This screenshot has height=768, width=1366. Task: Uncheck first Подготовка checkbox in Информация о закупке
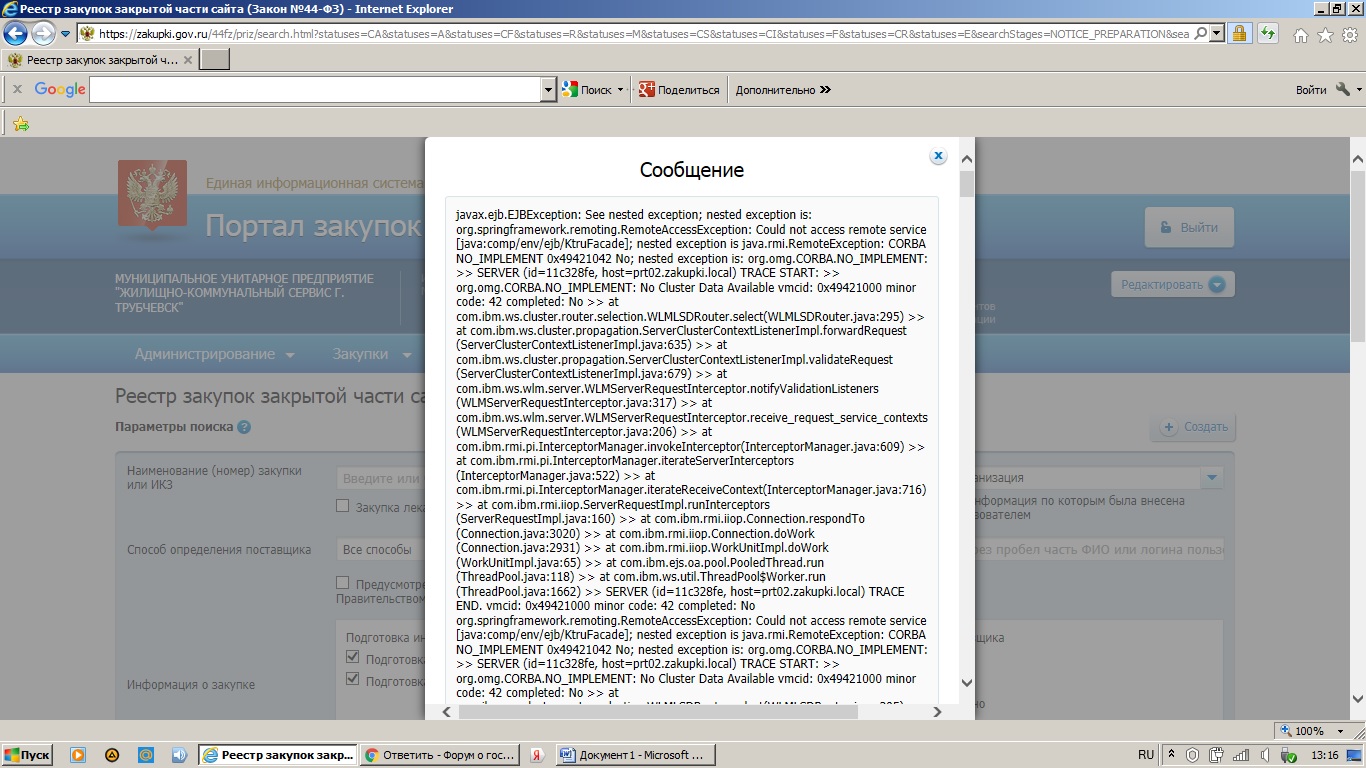353,657
